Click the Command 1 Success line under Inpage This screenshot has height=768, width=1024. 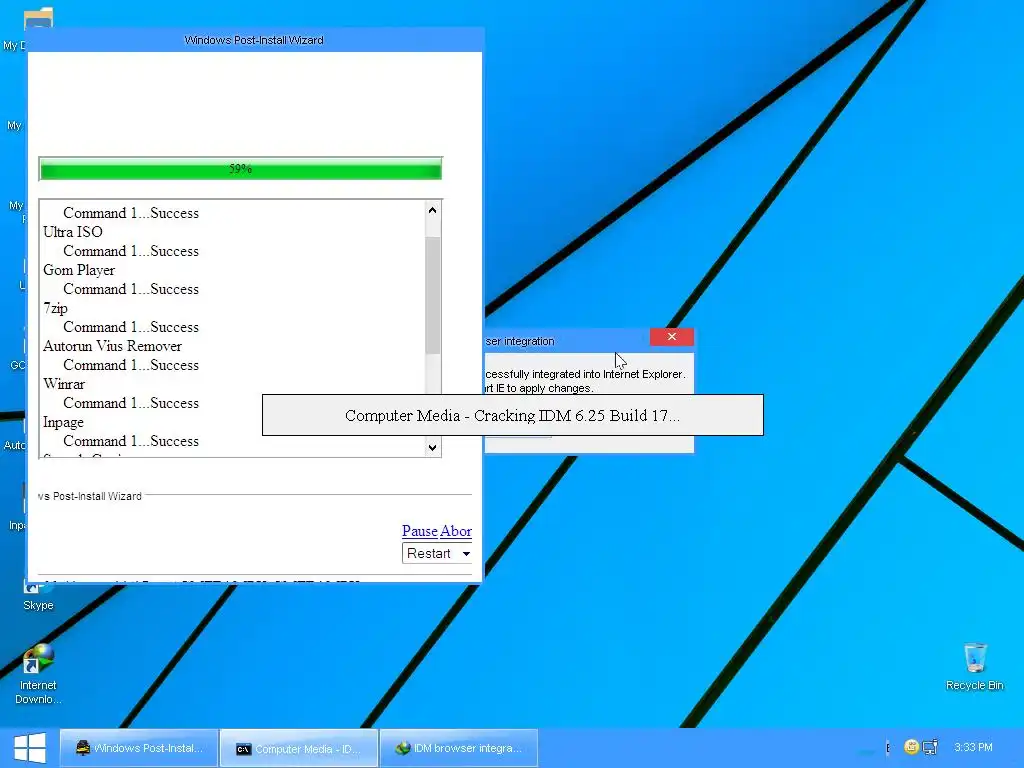coord(131,441)
